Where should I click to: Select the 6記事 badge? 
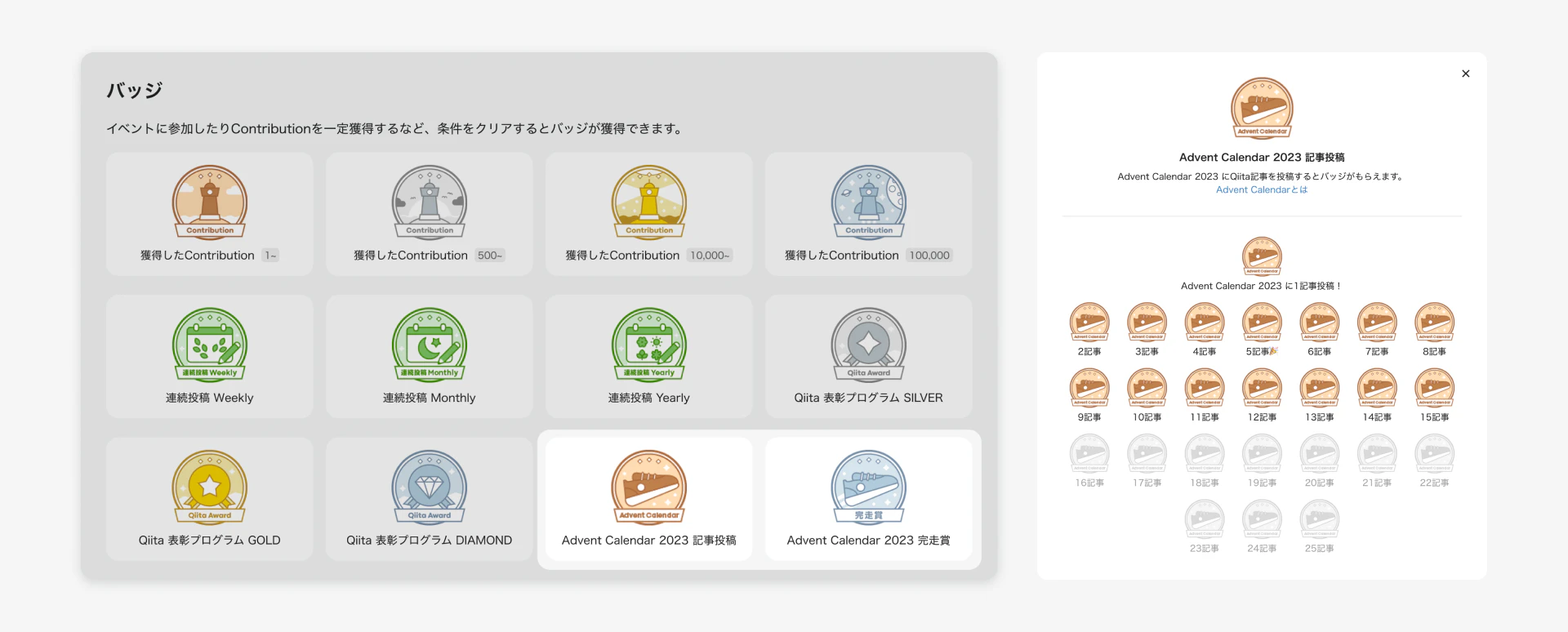coord(1320,323)
